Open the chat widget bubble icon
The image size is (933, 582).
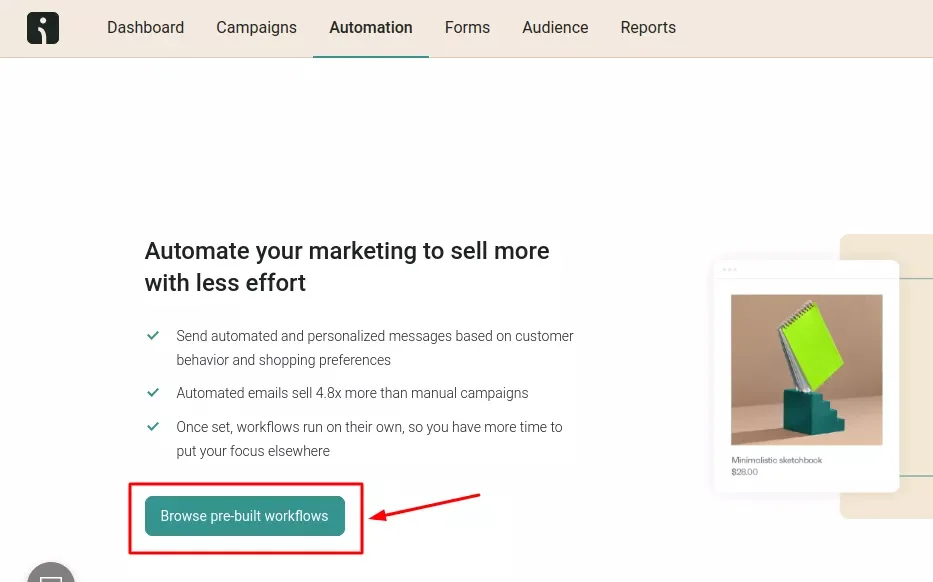pos(51,574)
